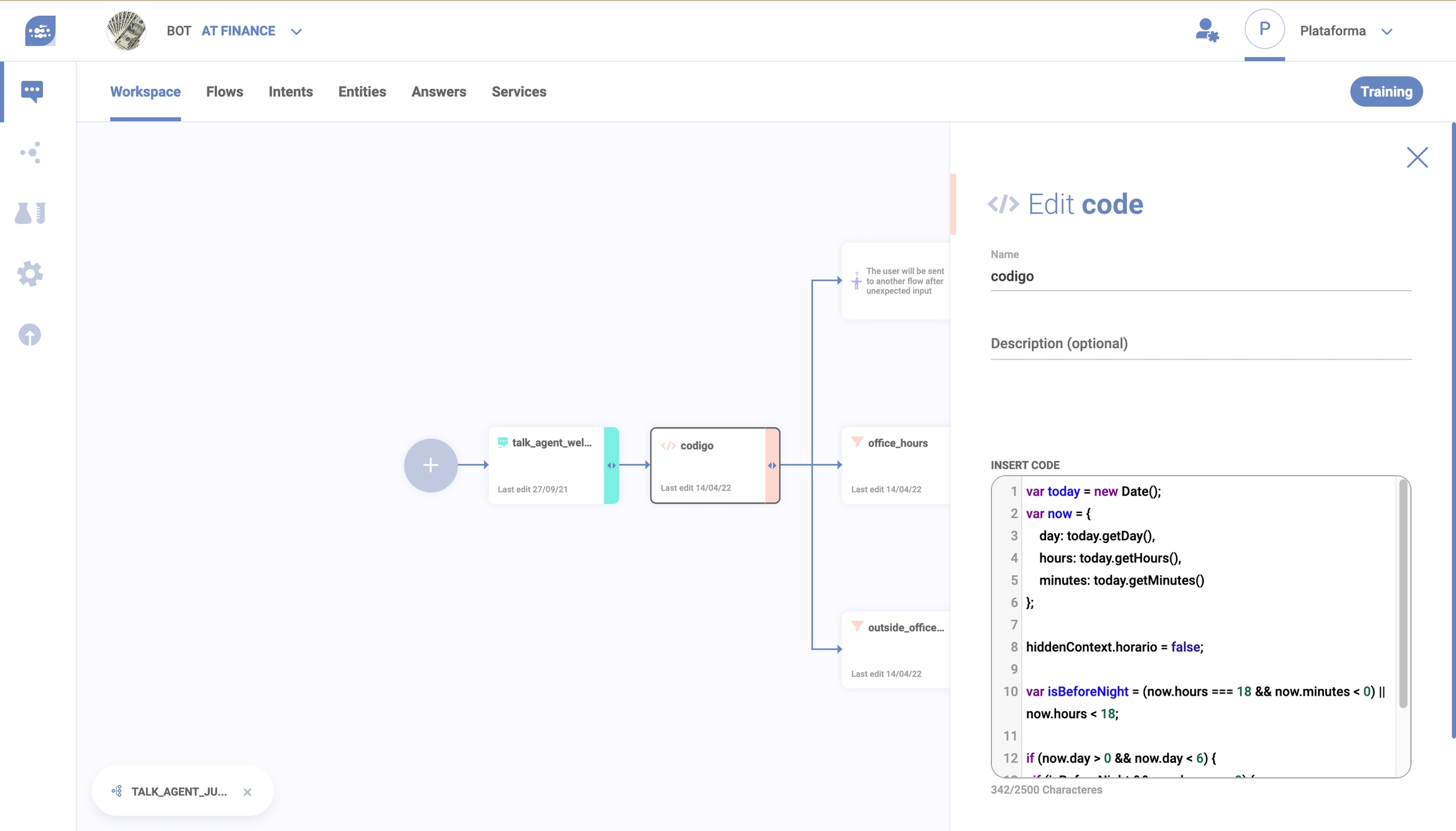The width and height of the screenshot is (1456, 831).
Task: Select the office_hours node
Action: (896, 465)
